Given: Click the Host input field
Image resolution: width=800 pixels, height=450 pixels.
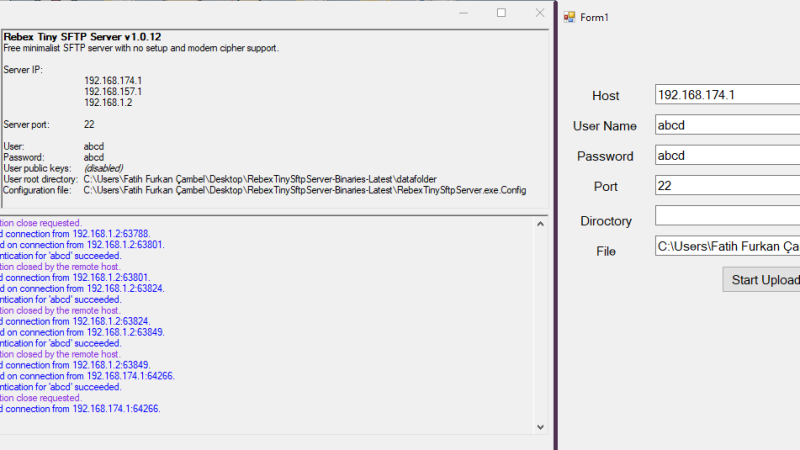Looking at the screenshot, I should point(728,95).
